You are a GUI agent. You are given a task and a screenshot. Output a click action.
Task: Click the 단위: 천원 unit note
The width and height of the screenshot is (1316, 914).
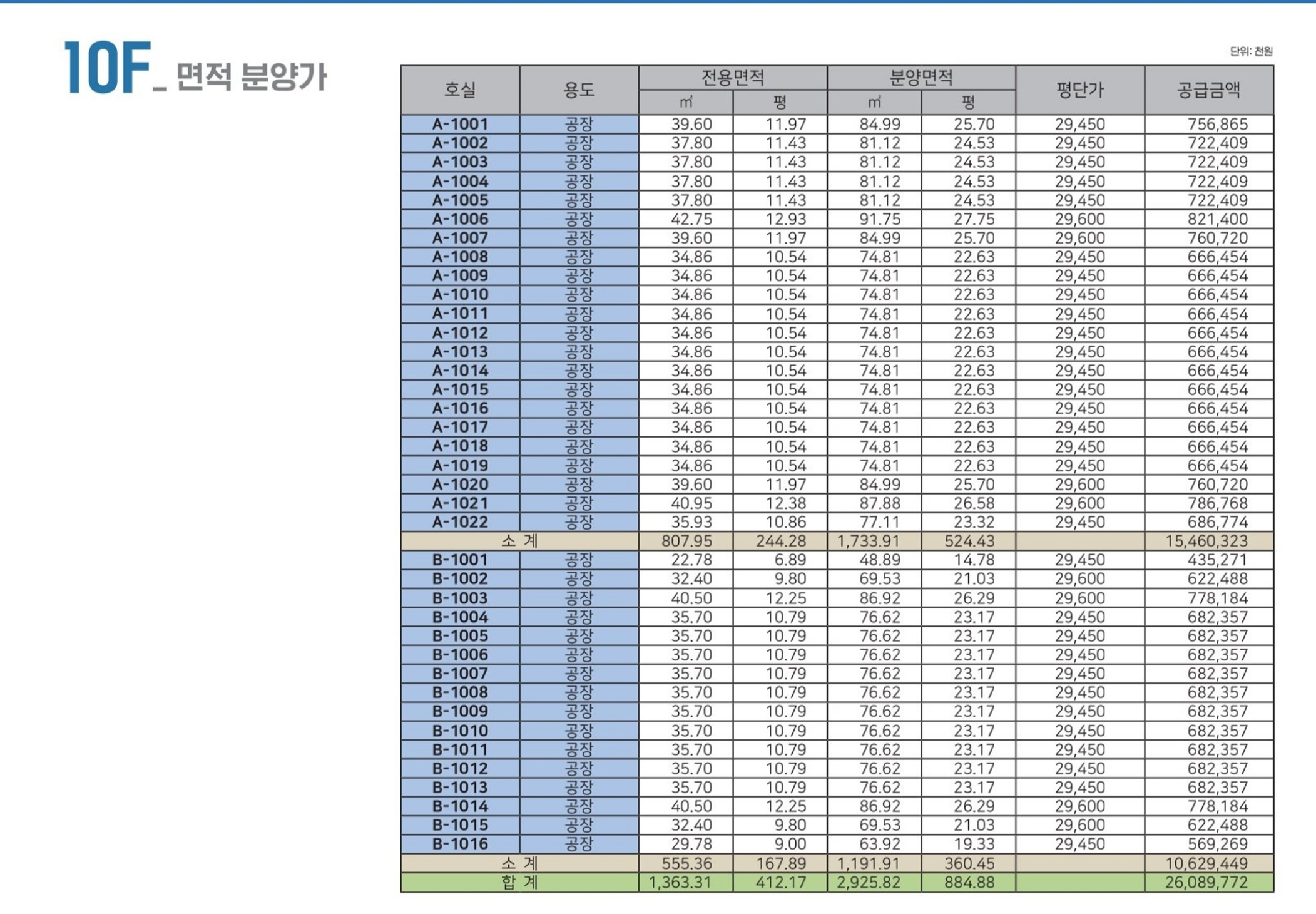coord(1251,51)
